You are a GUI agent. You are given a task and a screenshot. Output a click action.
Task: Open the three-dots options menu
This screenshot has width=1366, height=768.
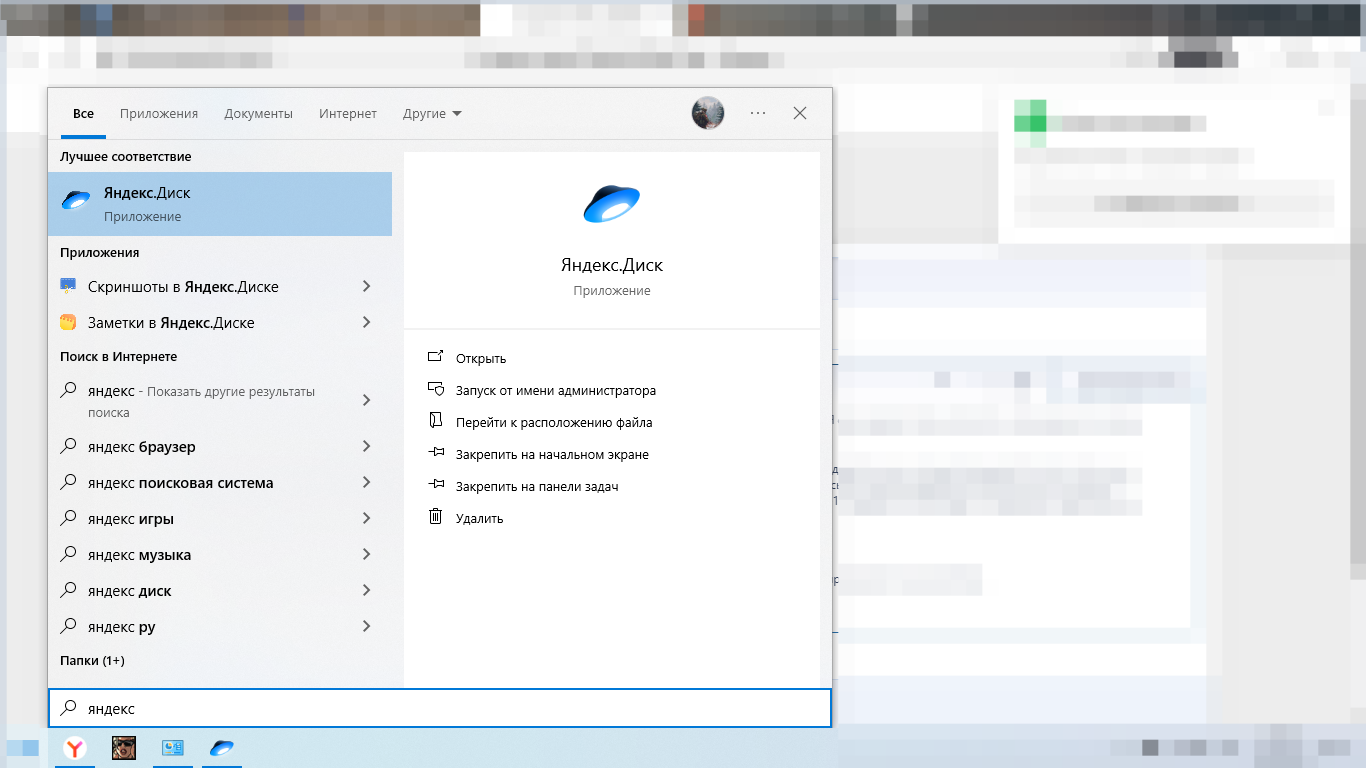758,113
